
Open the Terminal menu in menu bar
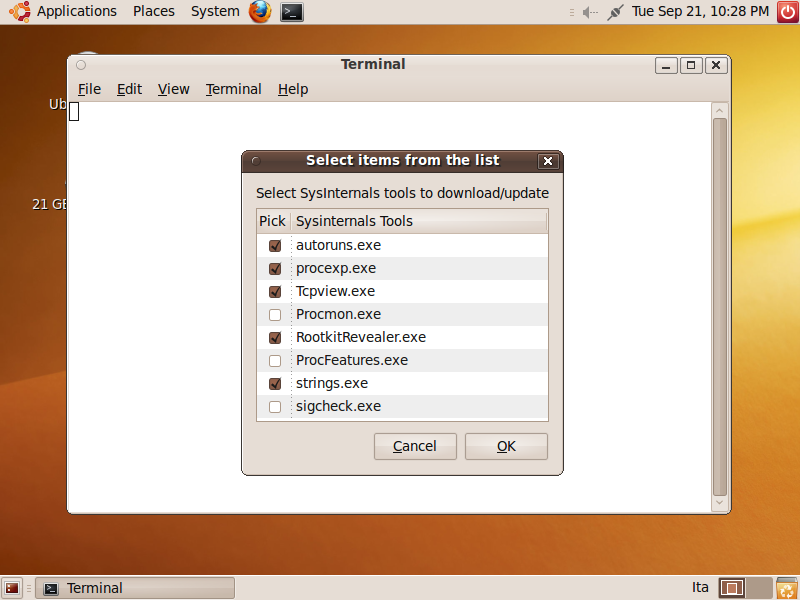[234, 89]
